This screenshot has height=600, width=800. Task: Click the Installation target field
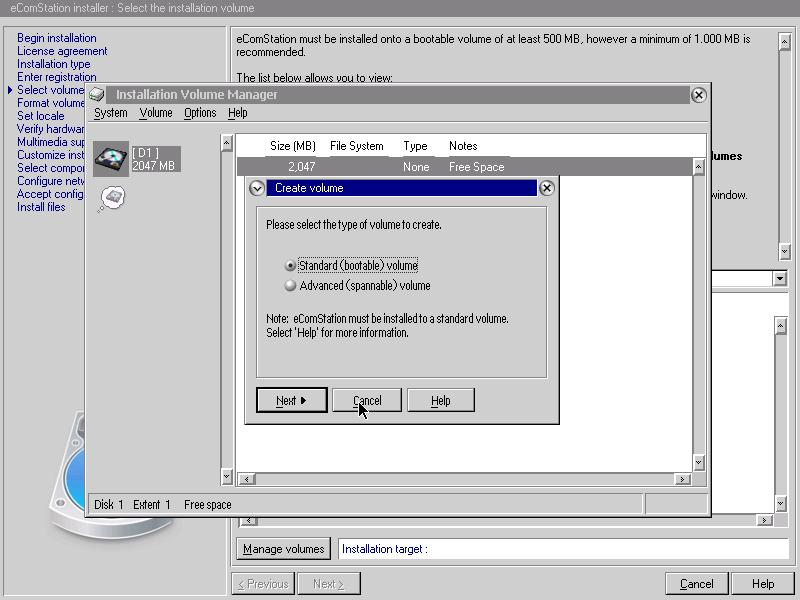563,549
